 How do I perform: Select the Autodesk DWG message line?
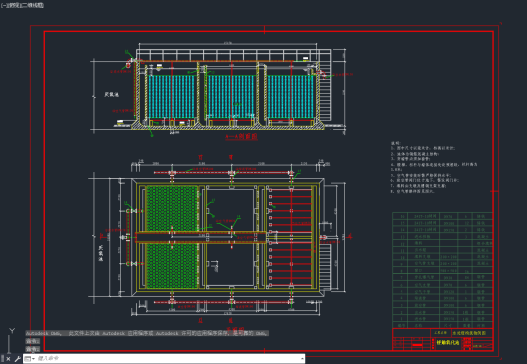click(x=147, y=333)
